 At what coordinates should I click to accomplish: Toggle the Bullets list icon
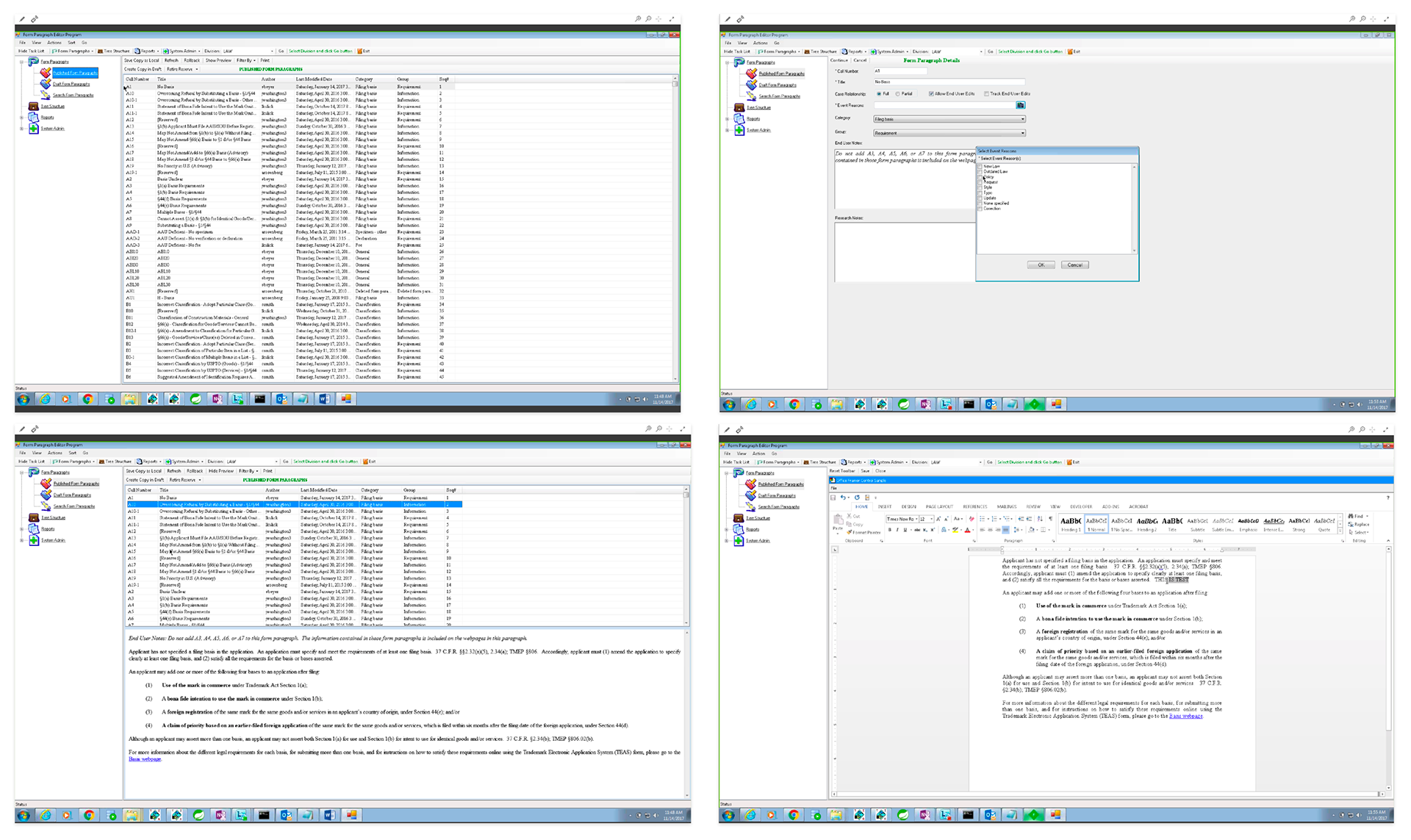pos(982,519)
